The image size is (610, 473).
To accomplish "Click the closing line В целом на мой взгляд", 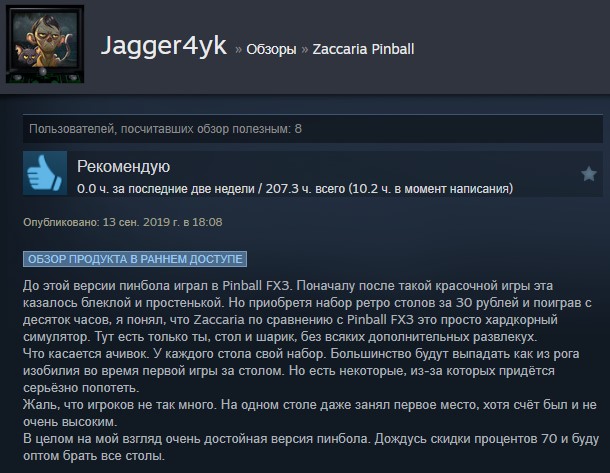I will [311, 439].
